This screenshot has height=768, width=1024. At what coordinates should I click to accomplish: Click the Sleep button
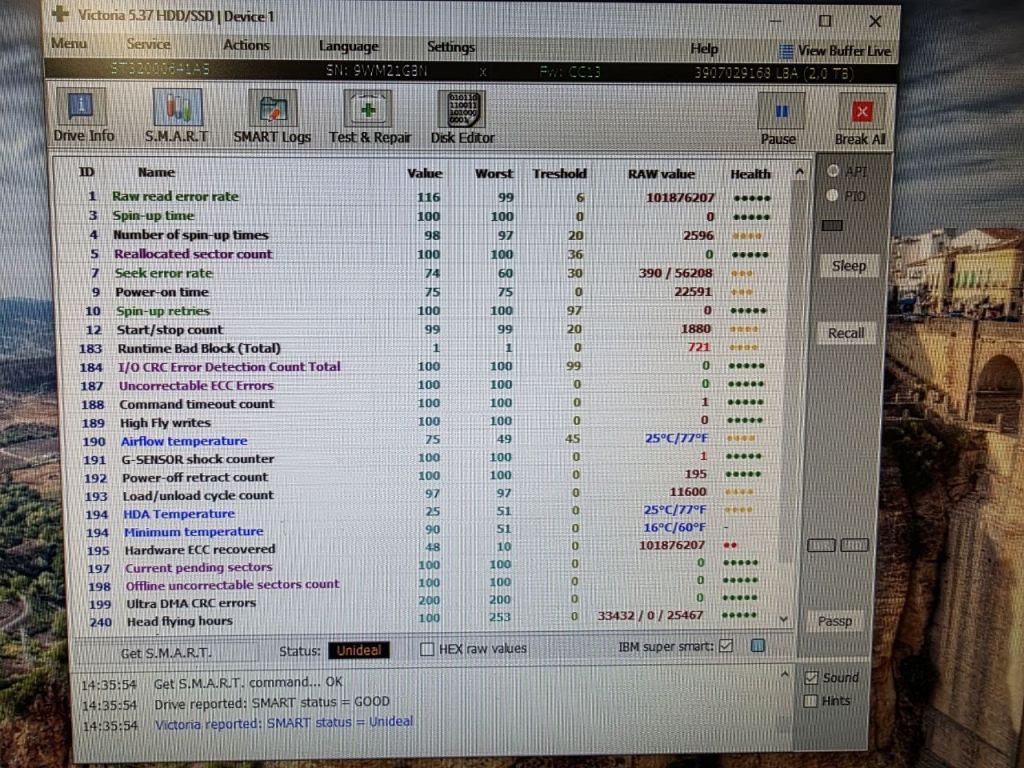(x=848, y=266)
